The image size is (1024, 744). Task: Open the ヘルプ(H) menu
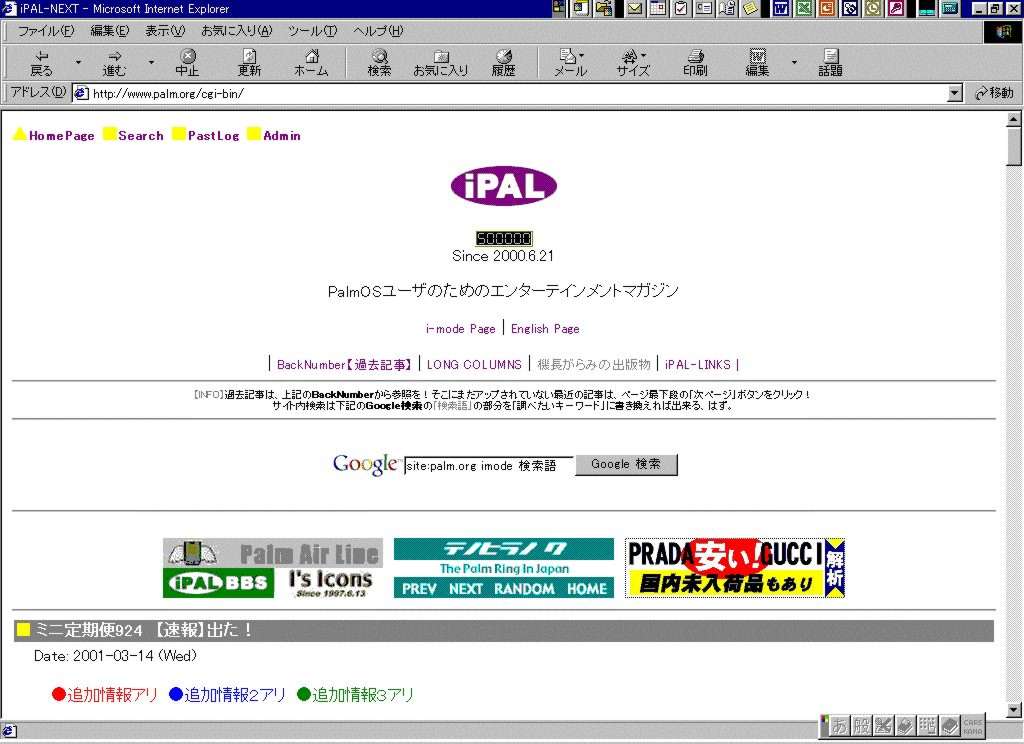pyautogui.click(x=378, y=31)
